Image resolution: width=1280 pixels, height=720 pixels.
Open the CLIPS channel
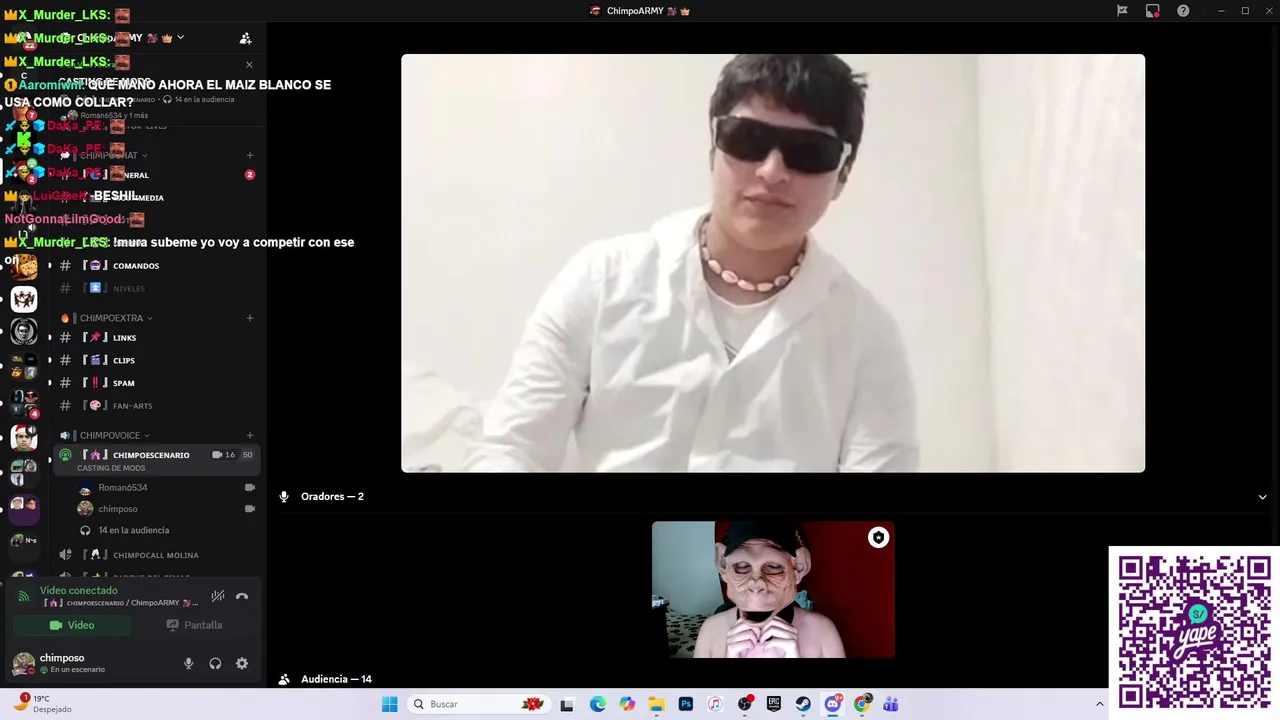pyautogui.click(x=123, y=361)
